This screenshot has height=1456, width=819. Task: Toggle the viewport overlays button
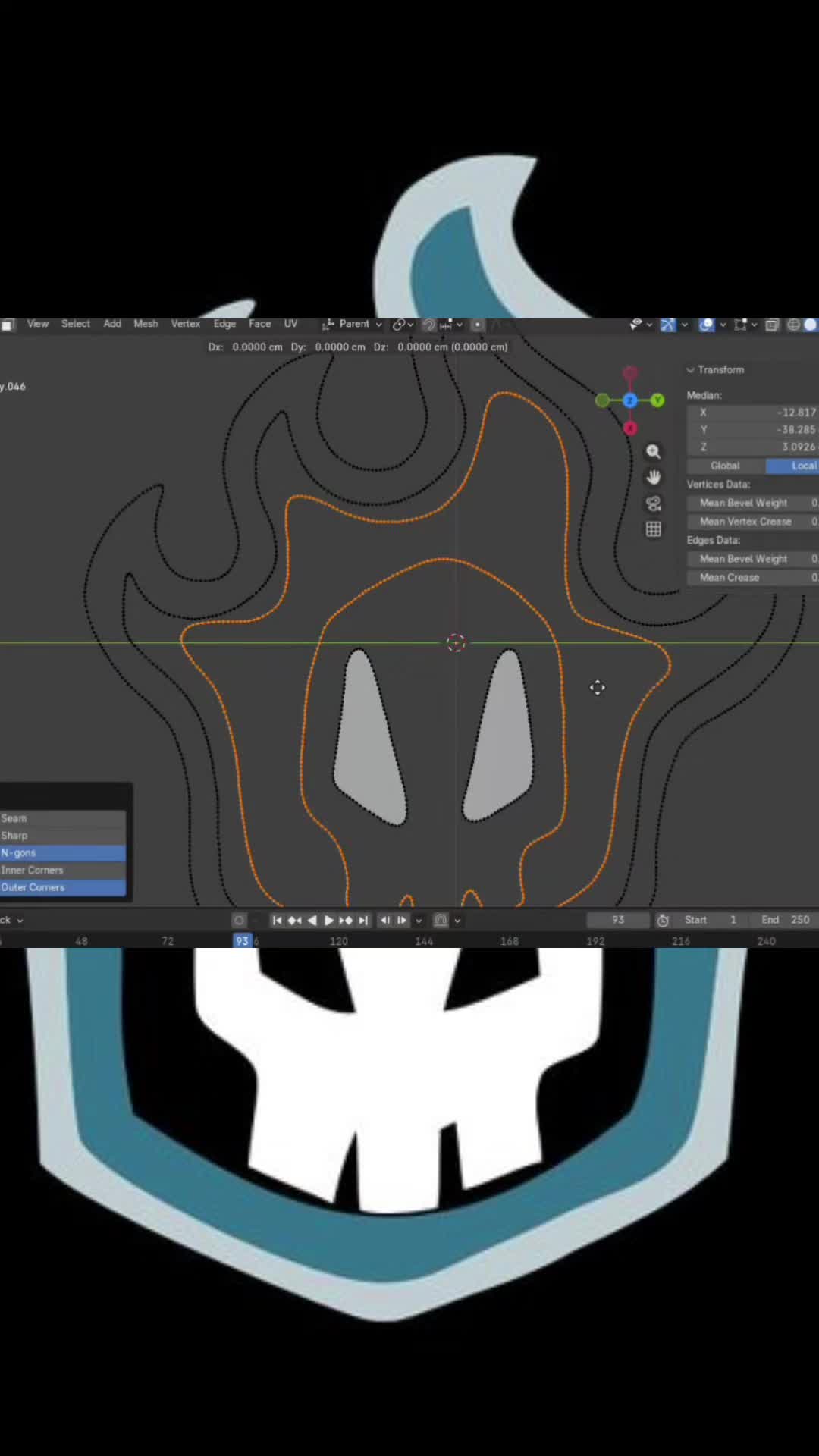[707, 325]
